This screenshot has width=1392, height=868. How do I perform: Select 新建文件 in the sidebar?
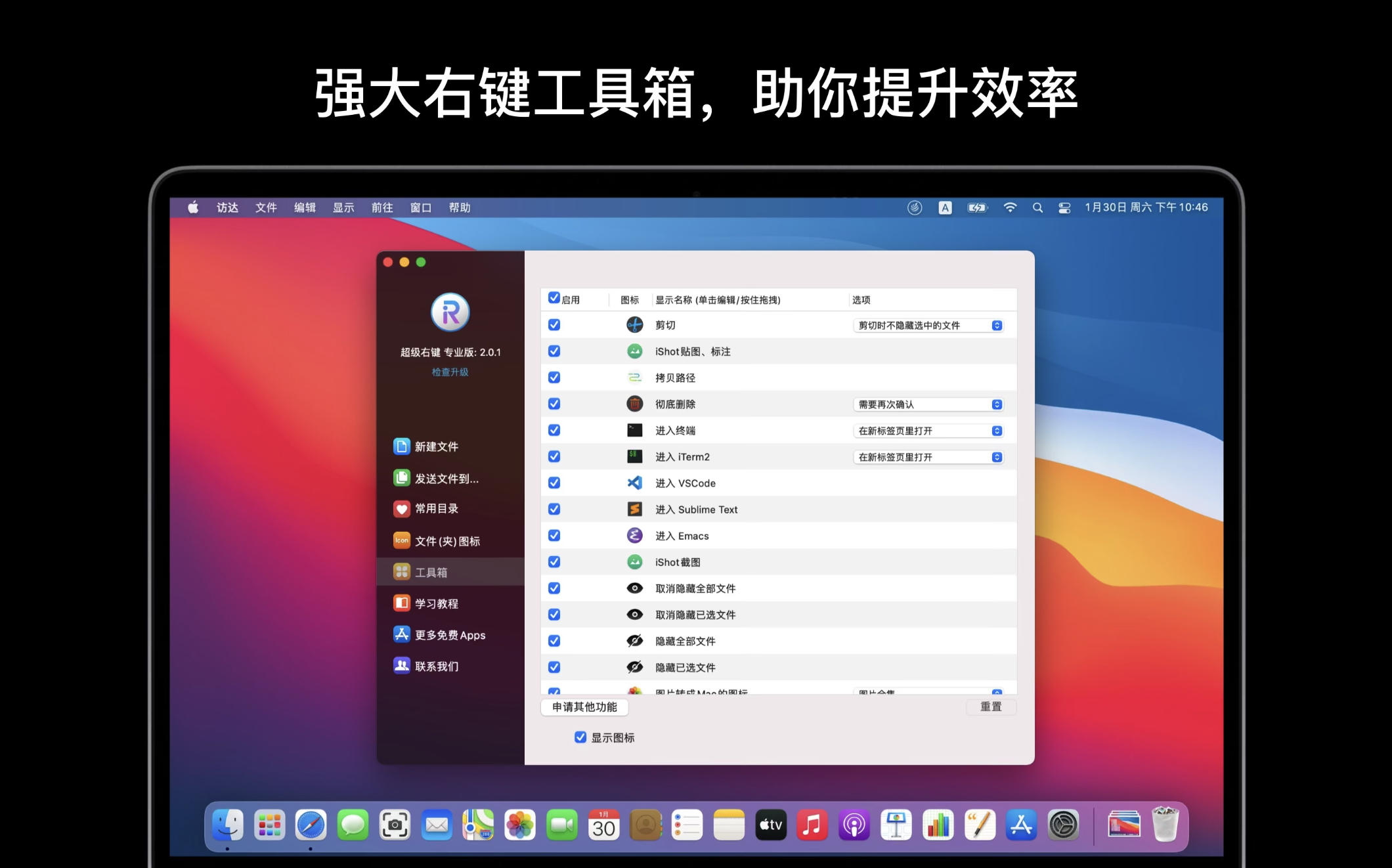(436, 446)
